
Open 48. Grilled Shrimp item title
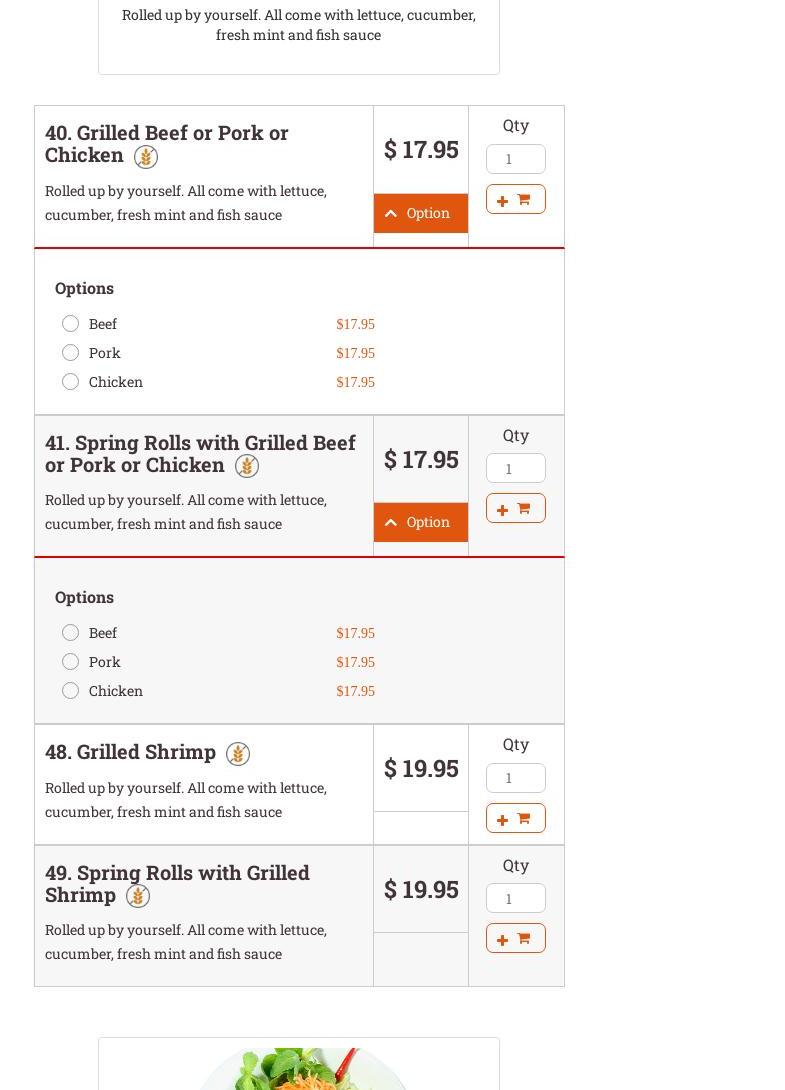[130, 752]
